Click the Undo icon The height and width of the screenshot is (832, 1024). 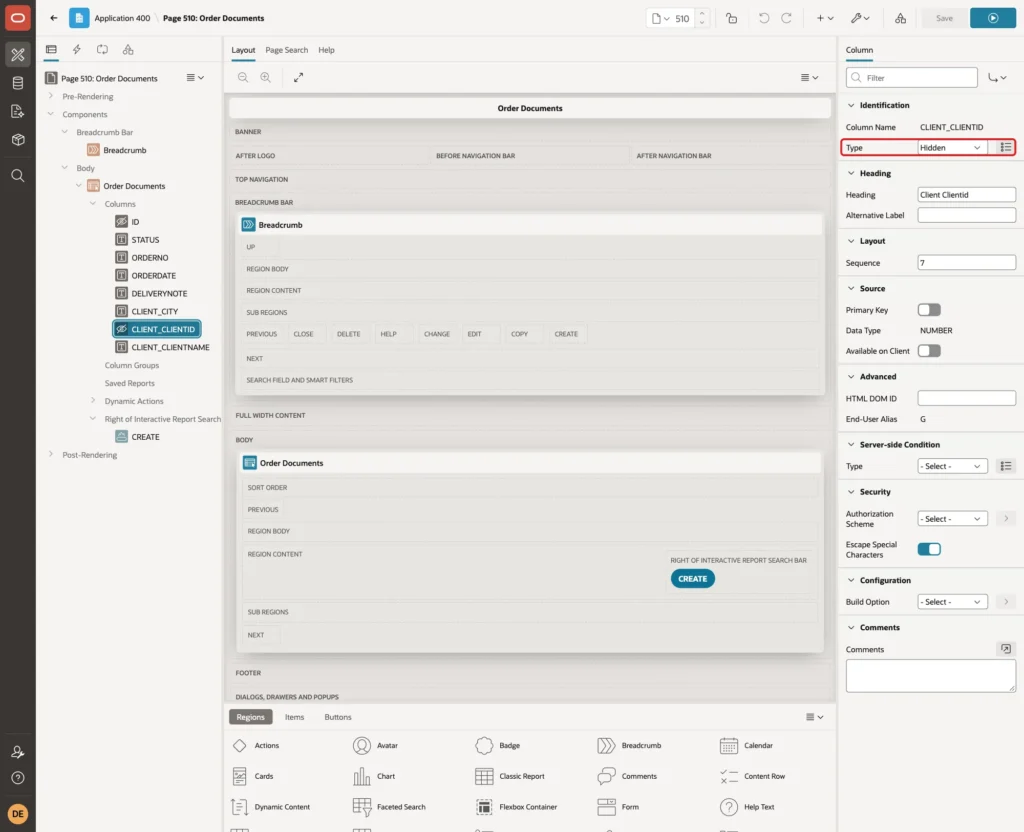coord(763,18)
